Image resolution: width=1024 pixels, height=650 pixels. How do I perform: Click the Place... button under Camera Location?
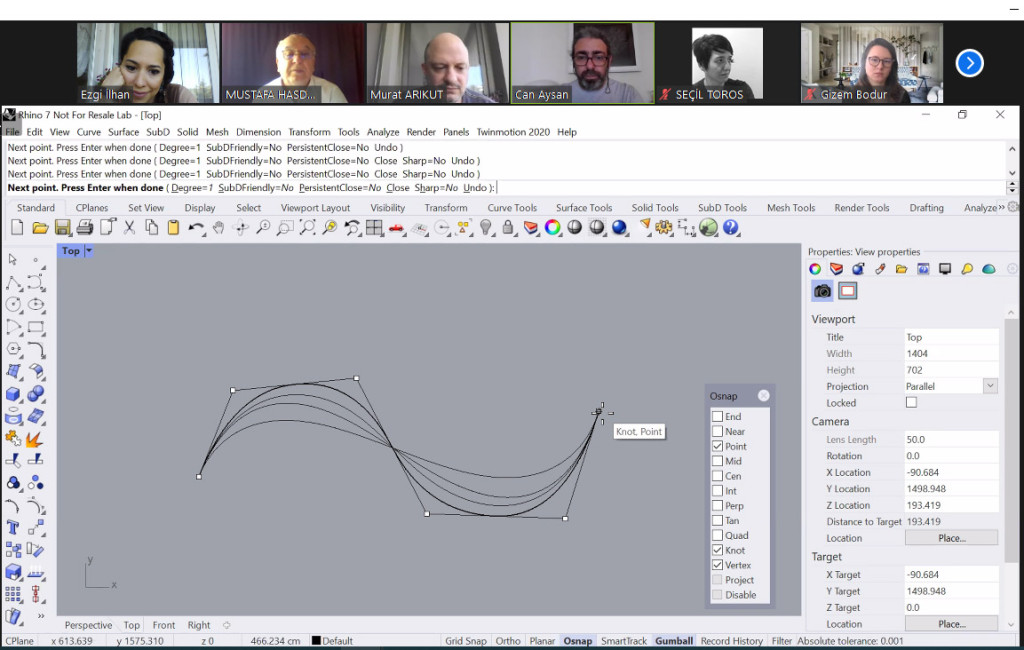(x=951, y=538)
